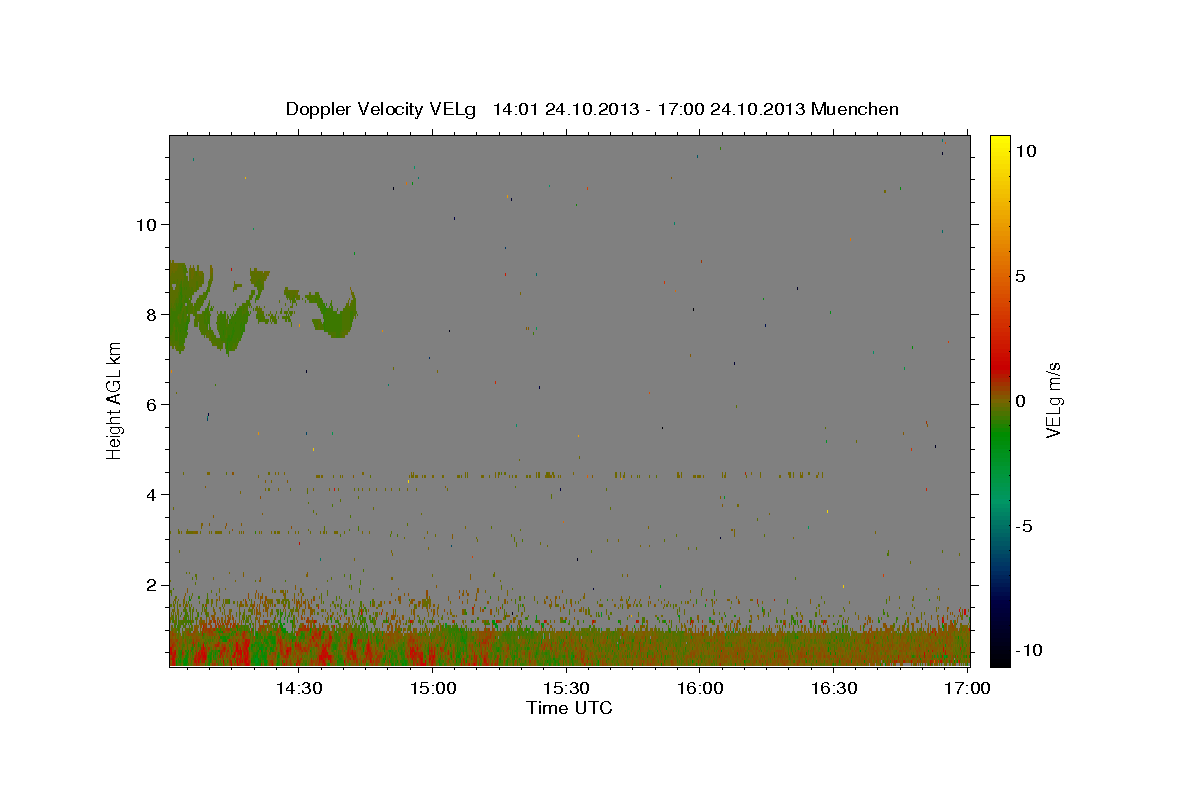
Task: Click the red-green boundary layer echoes near ground
Action: [x=569, y=645]
